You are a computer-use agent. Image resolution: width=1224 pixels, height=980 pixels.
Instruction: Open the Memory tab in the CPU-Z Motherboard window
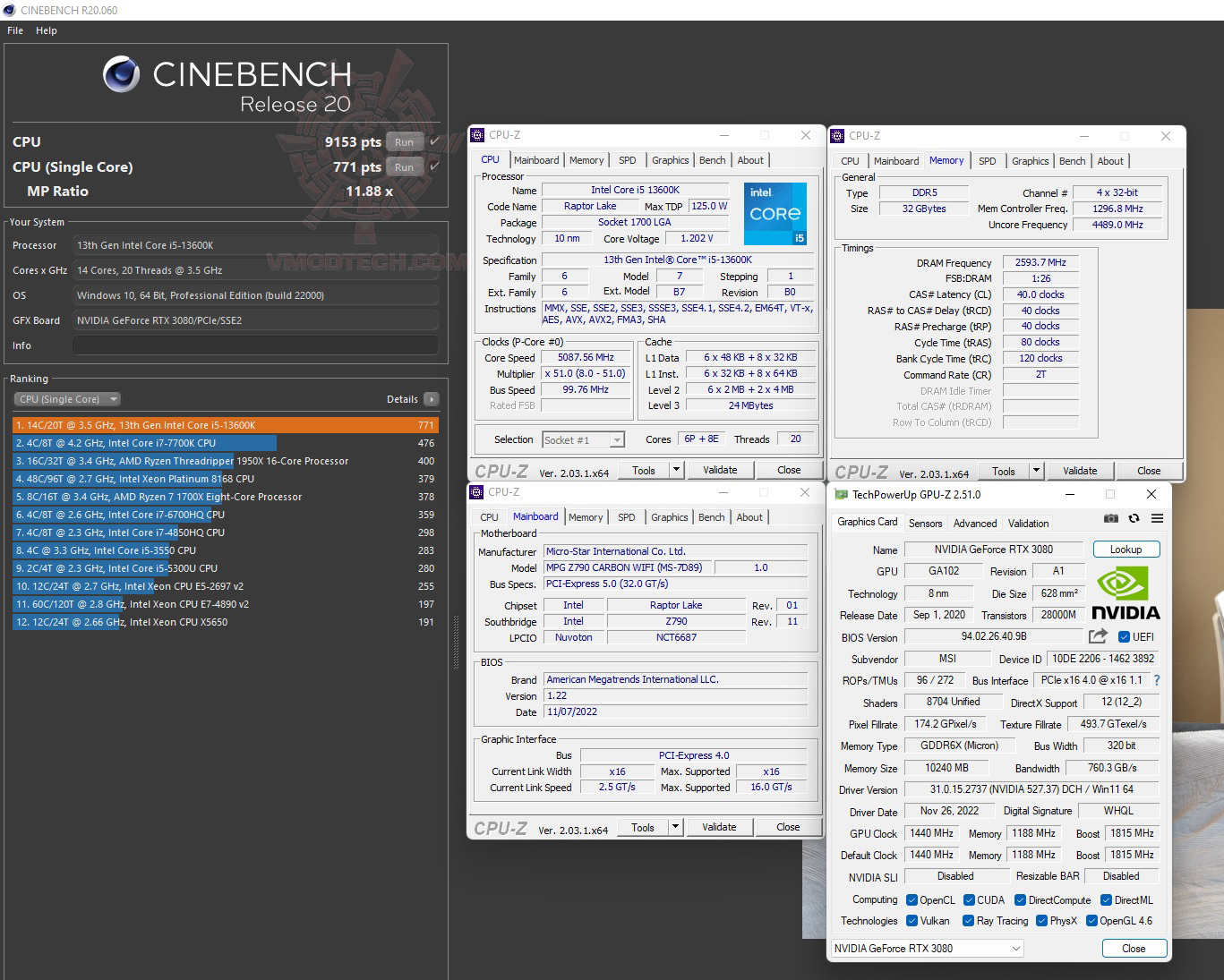pos(586,517)
